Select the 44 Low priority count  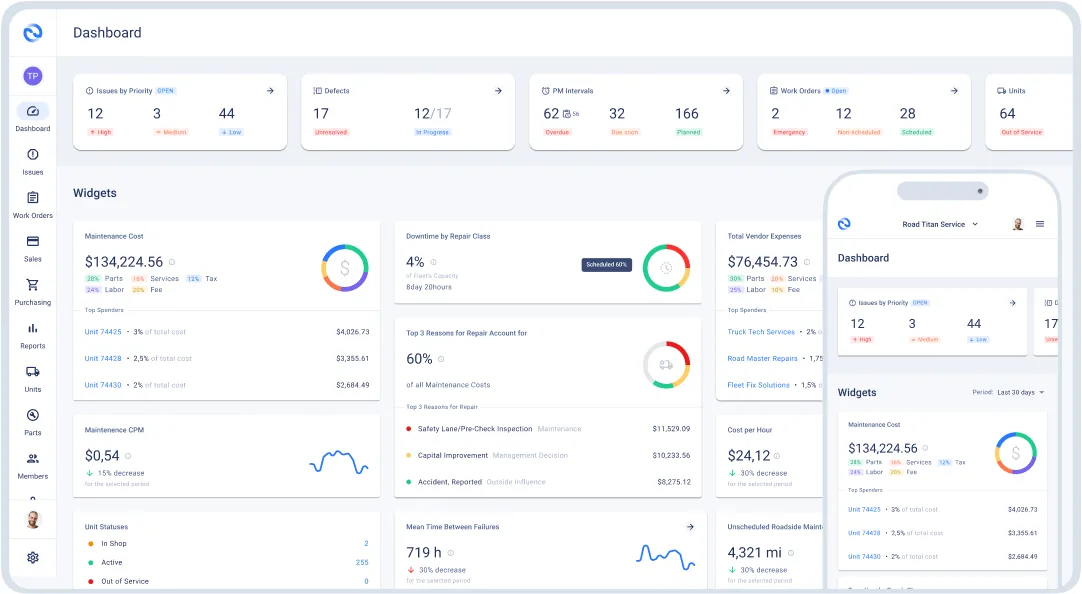point(226,114)
